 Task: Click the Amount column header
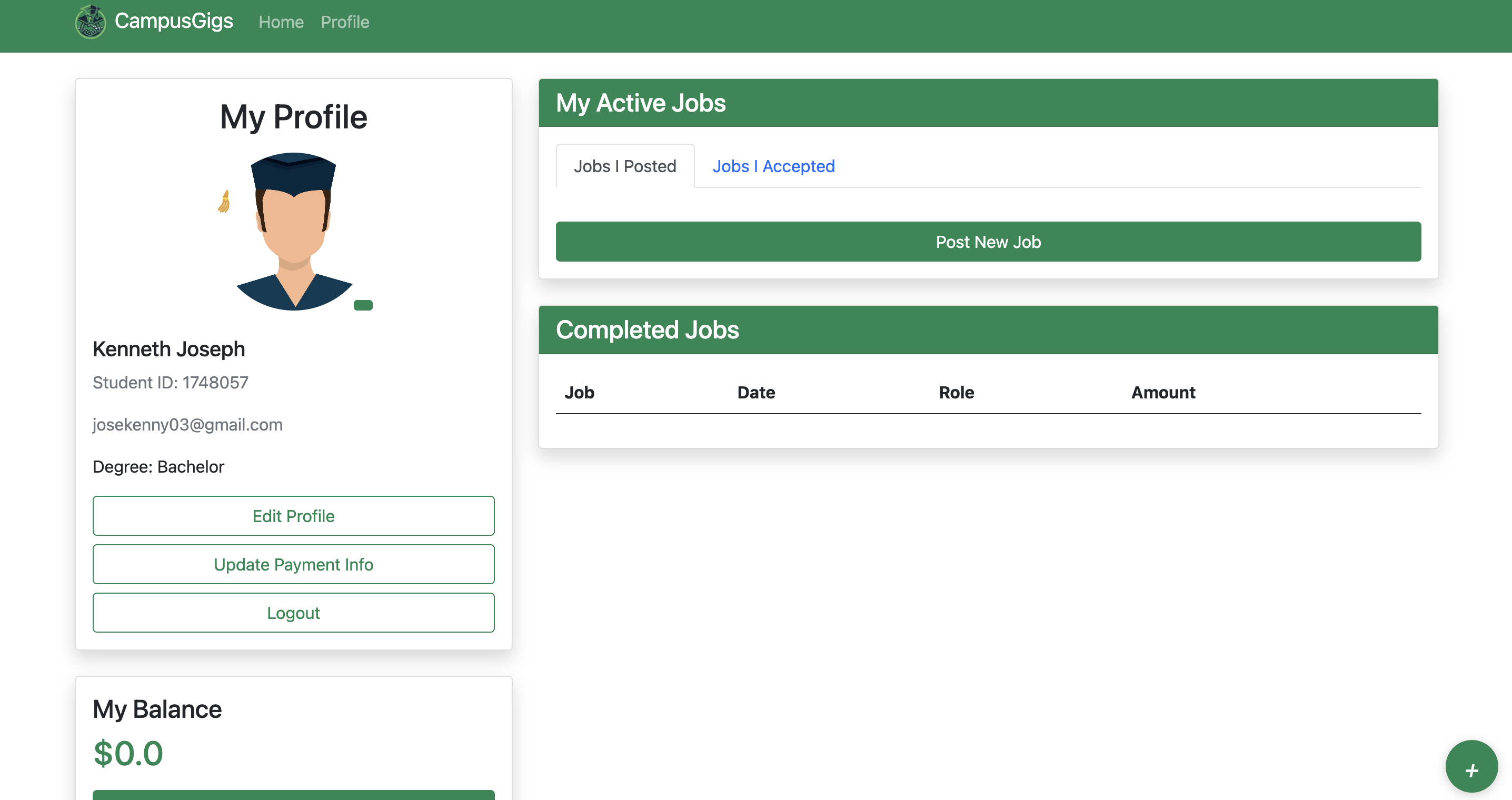pyautogui.click(x=1163, y=392)
